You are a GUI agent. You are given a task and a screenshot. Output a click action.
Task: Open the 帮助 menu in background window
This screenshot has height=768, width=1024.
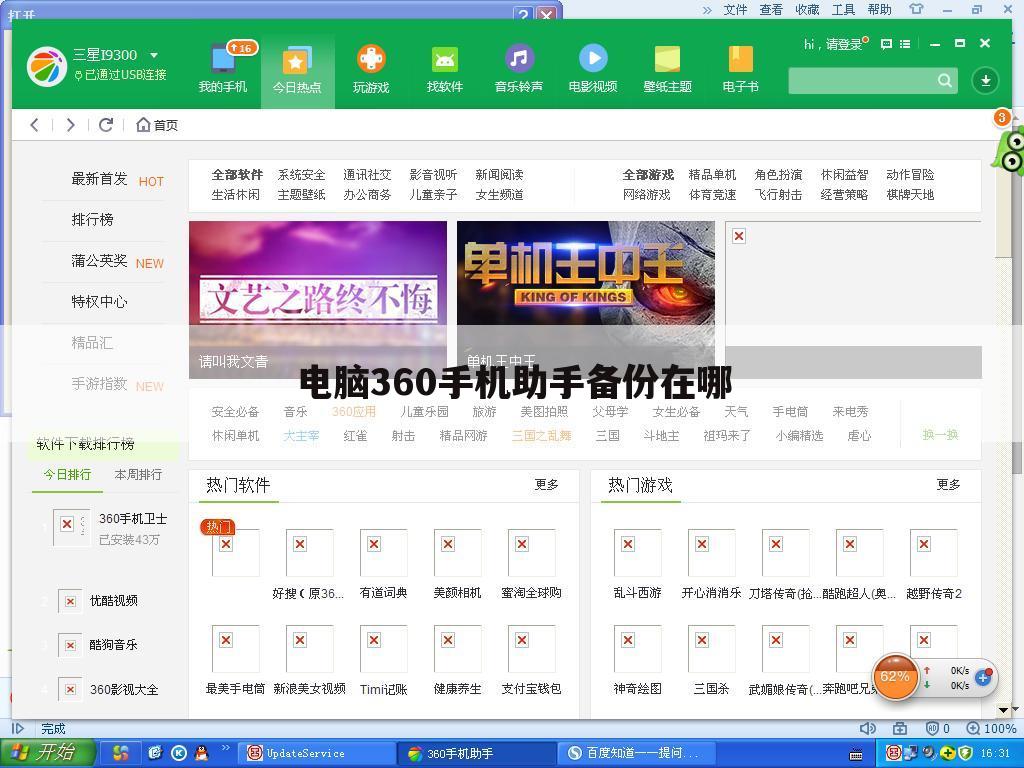click(879, 9)
